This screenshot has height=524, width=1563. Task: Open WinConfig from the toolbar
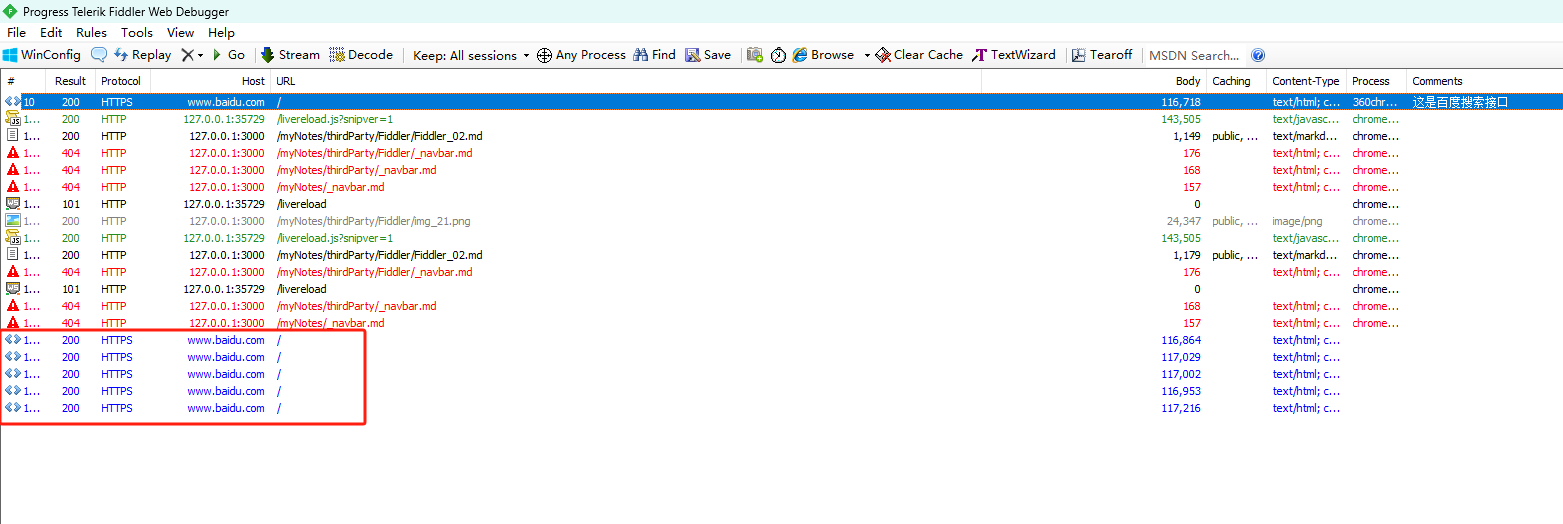tap(42, 55)
